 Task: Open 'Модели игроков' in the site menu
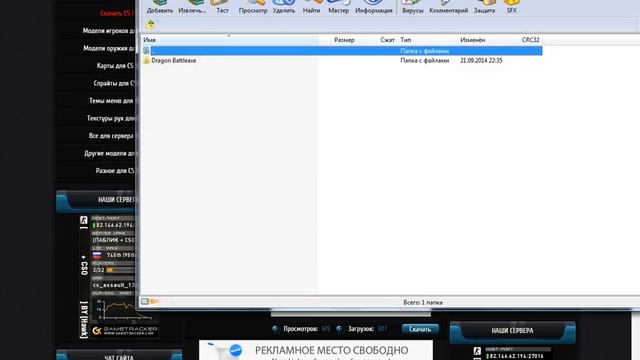109,31
